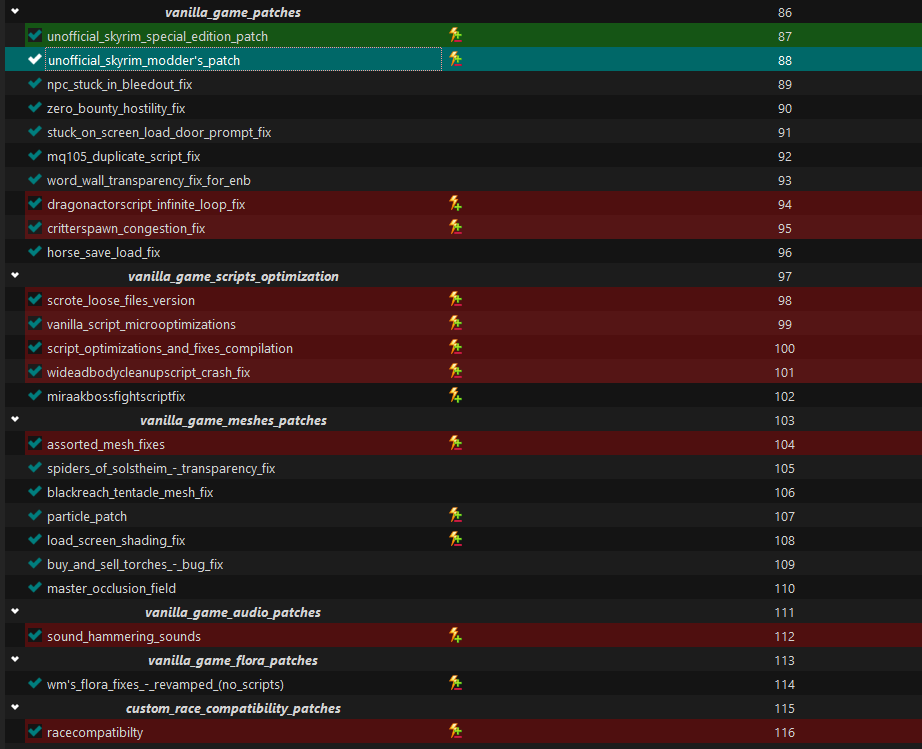This screenshot has width=922, height=749.
Task: Click conflict icon on scrote_loose_files_version row
Action: pos(455,299)
